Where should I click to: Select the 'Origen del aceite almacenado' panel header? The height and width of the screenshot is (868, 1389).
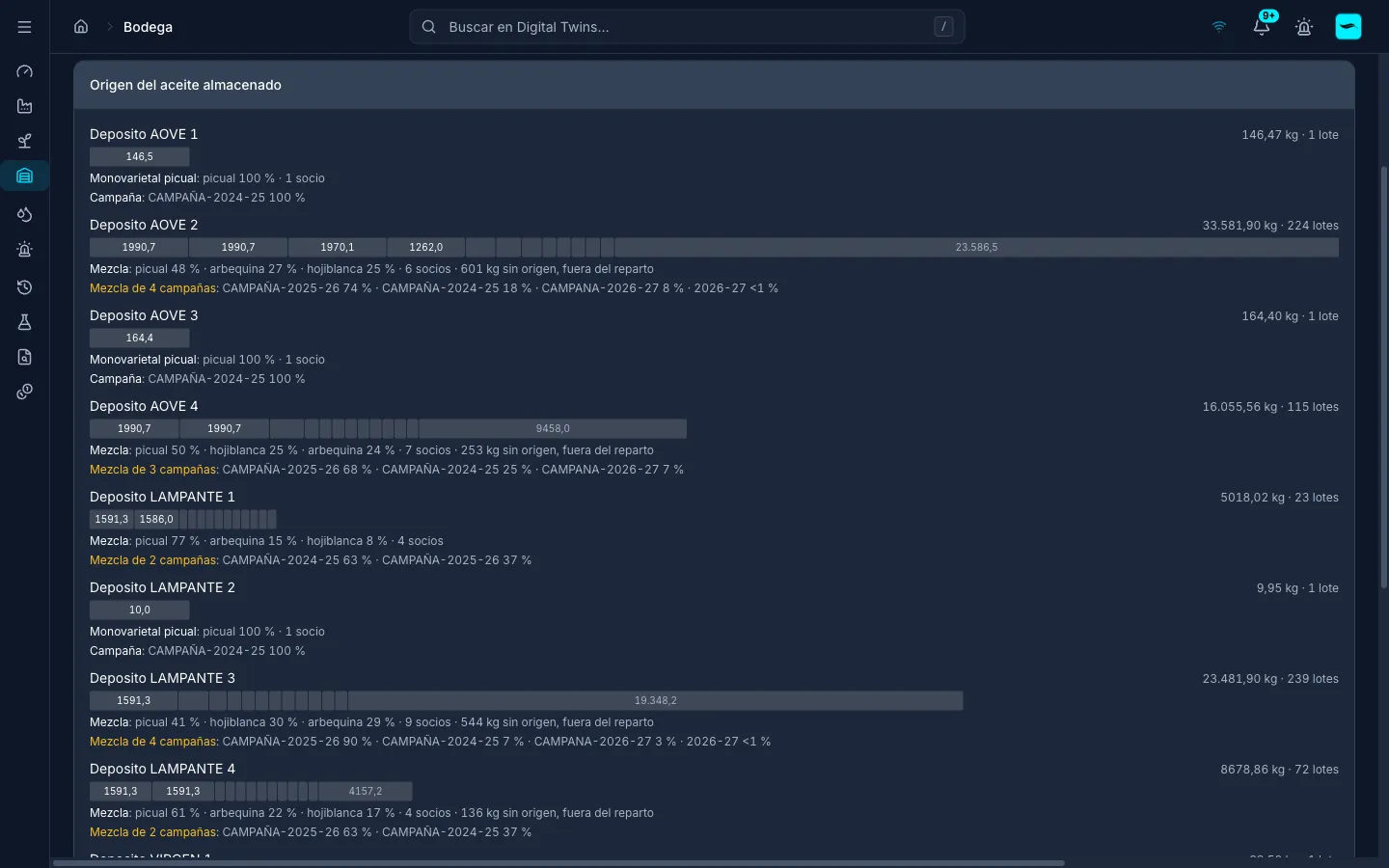pyautogui.click(x=714, y=85)
